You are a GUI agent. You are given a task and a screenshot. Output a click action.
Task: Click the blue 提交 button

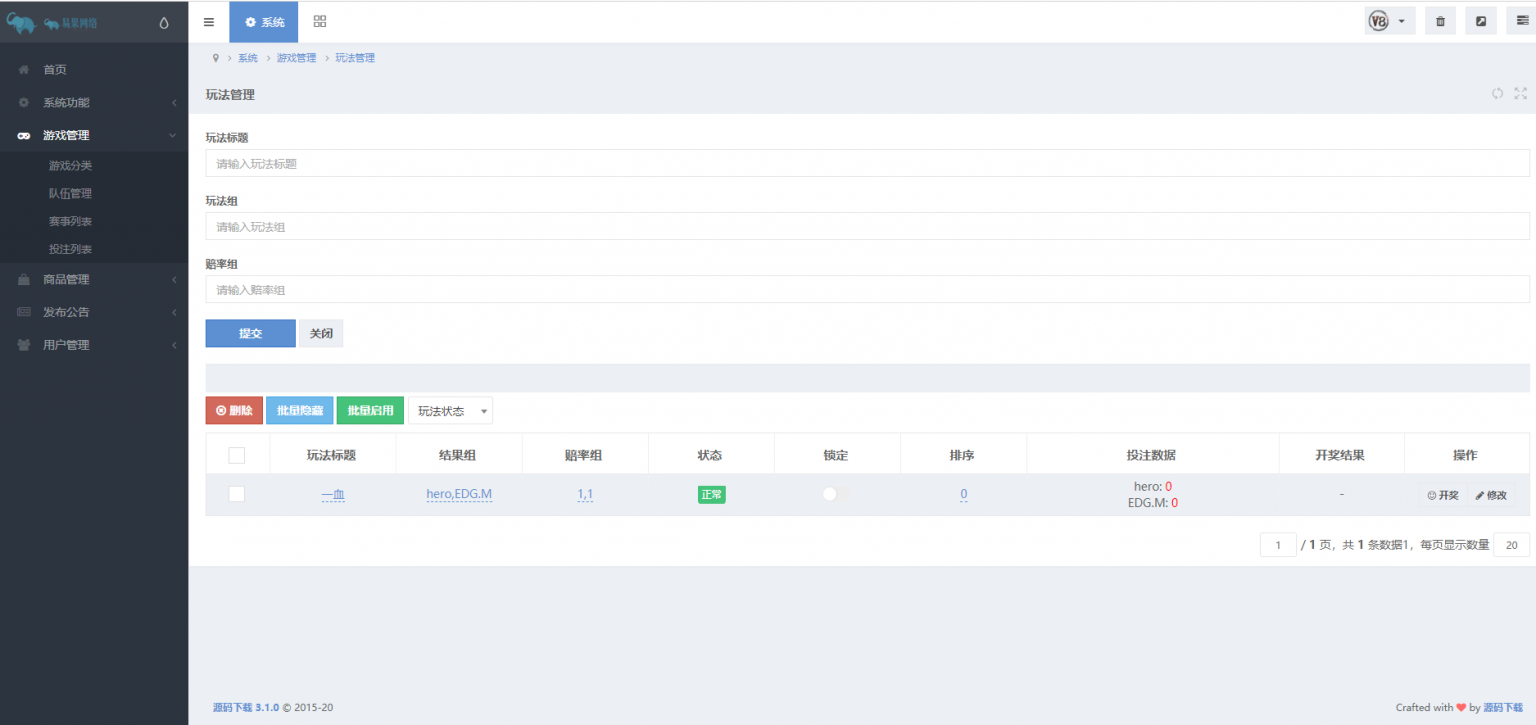tap(250, 333)
